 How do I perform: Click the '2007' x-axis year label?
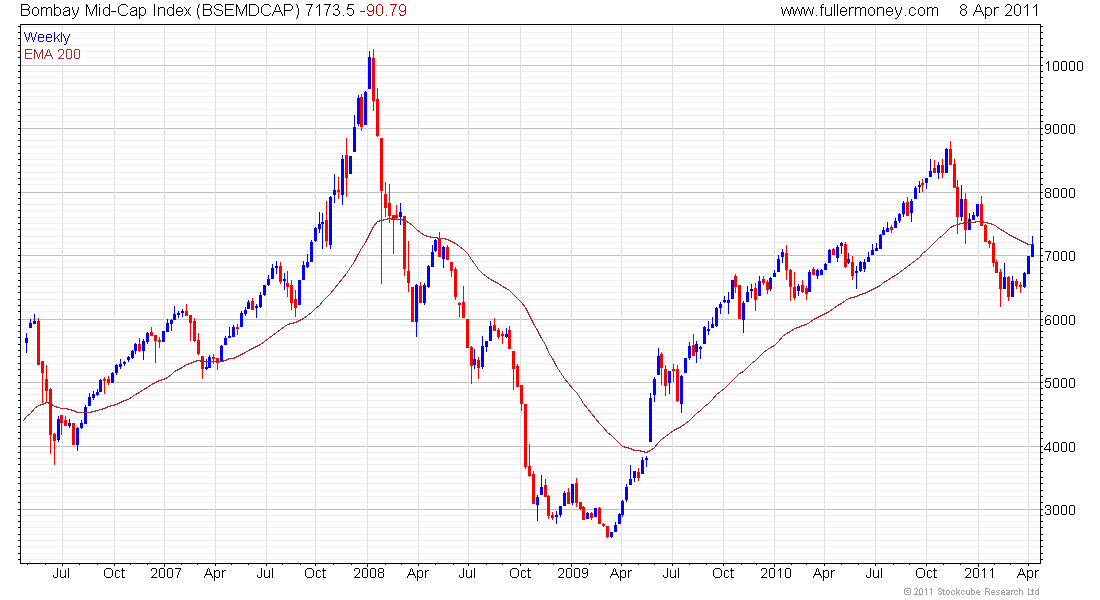pos(166,573)
